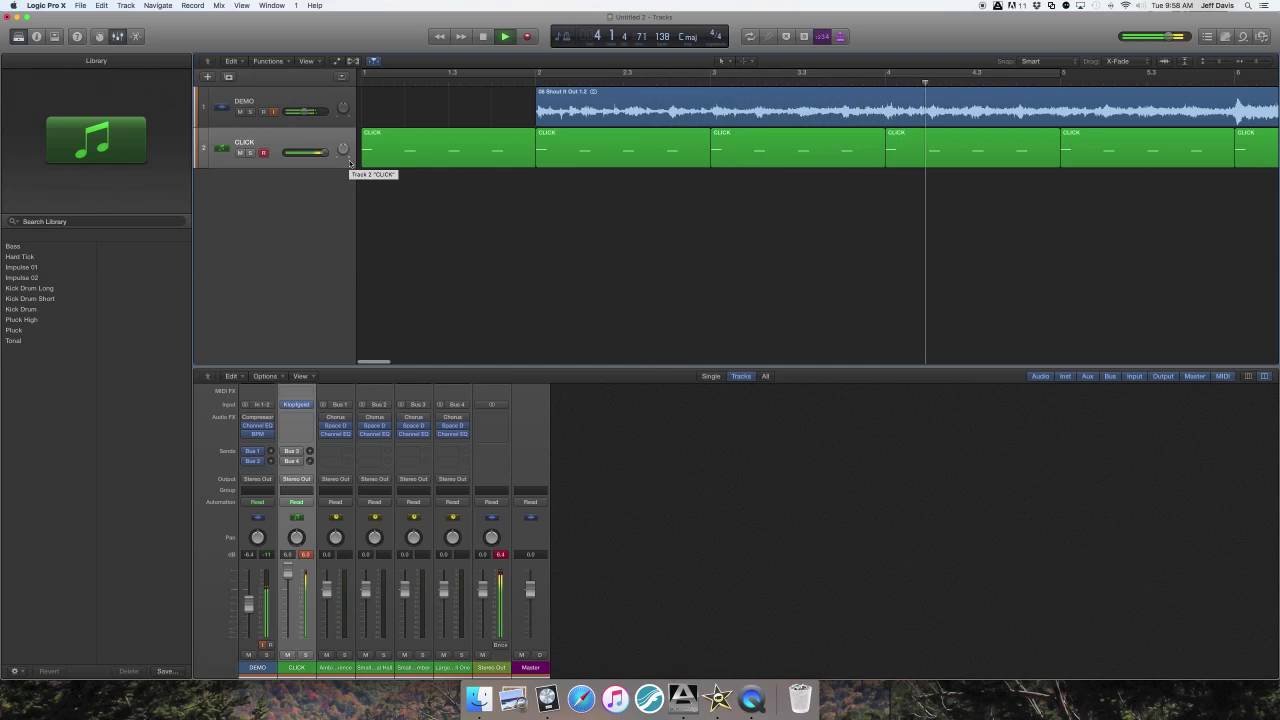Screen dimensions: 1280x720
Task: Open Quick Help question mark icon
Action: pos(77,37)
